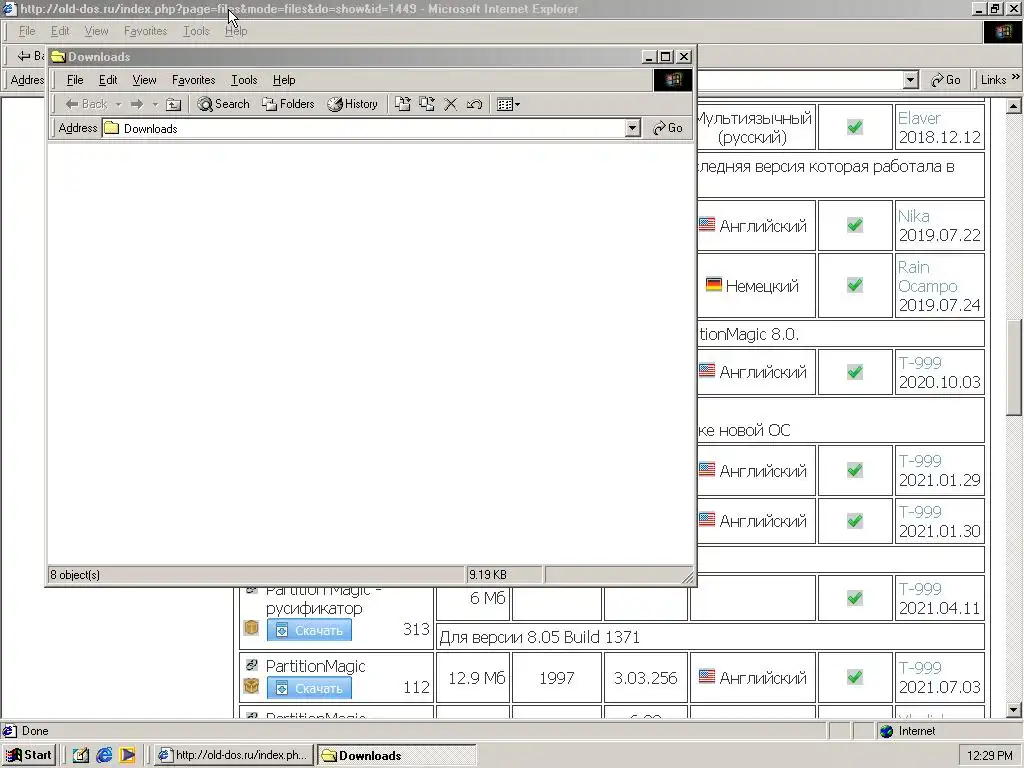Click Go in the Downloads window
The width and height of the screenshot is (1024, 768).
coord(668,128)
